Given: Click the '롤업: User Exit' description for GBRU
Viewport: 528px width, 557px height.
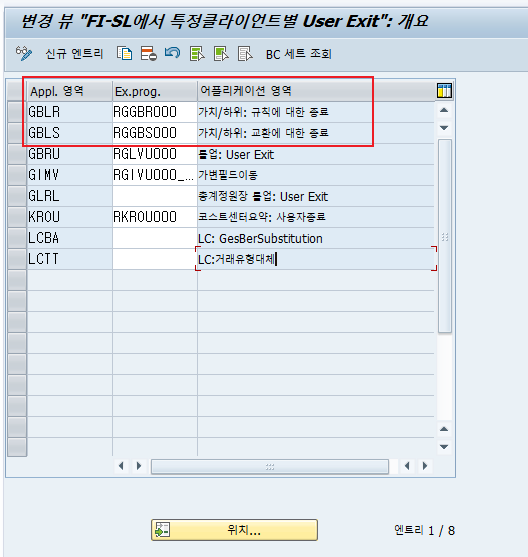Looking at the screenshot, I should click(316, 154).
